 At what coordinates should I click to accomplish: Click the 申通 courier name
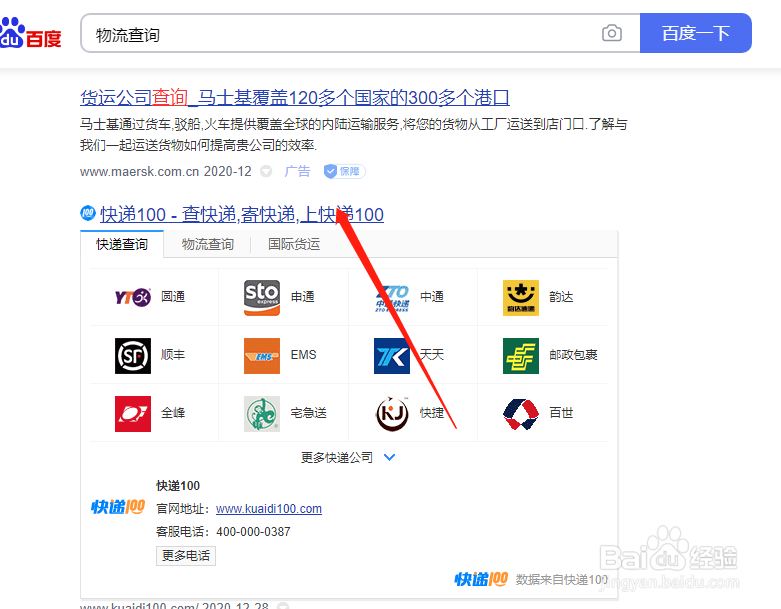click(303, 297)
